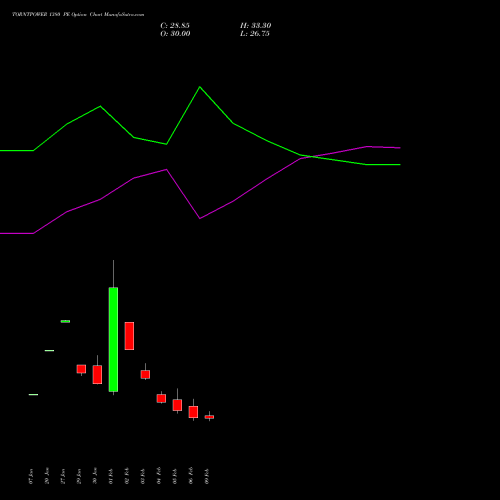This screenshot has height=500, width=500.
Task: Click the close value 'C: 28.85'
Action: point(175,26)
